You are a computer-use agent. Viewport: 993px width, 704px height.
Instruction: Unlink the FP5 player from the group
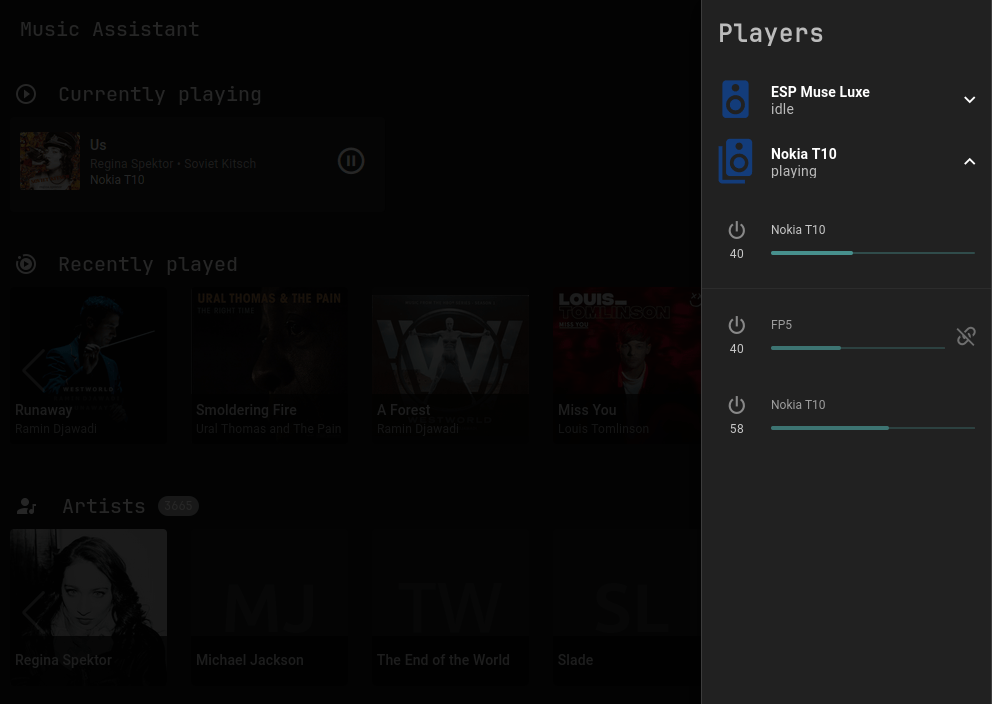[x=965, y=336]
